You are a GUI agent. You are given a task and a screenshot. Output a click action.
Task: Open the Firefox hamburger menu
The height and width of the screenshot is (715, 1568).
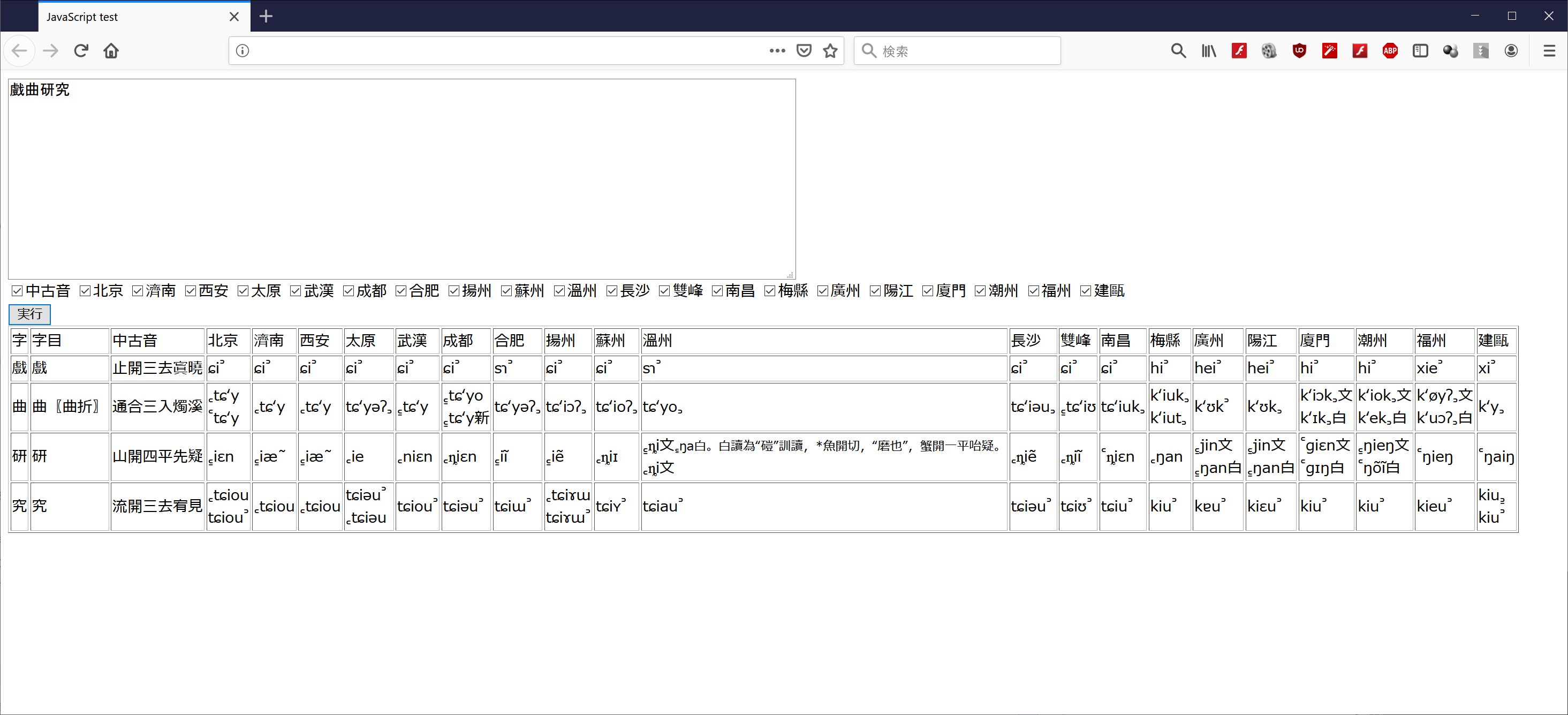click(1549, 50)
